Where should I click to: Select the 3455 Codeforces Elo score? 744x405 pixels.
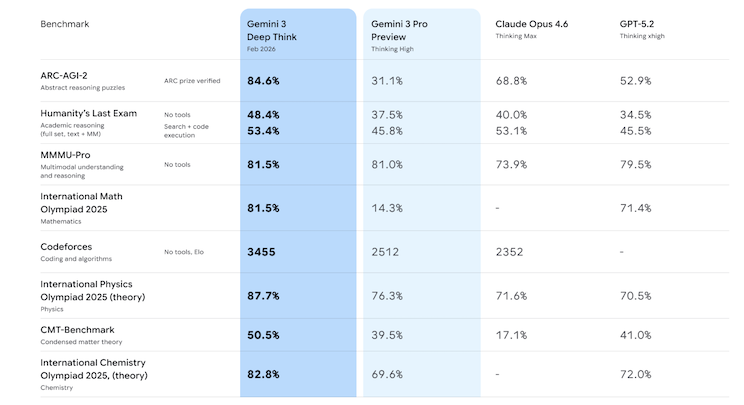click(261, 252)
